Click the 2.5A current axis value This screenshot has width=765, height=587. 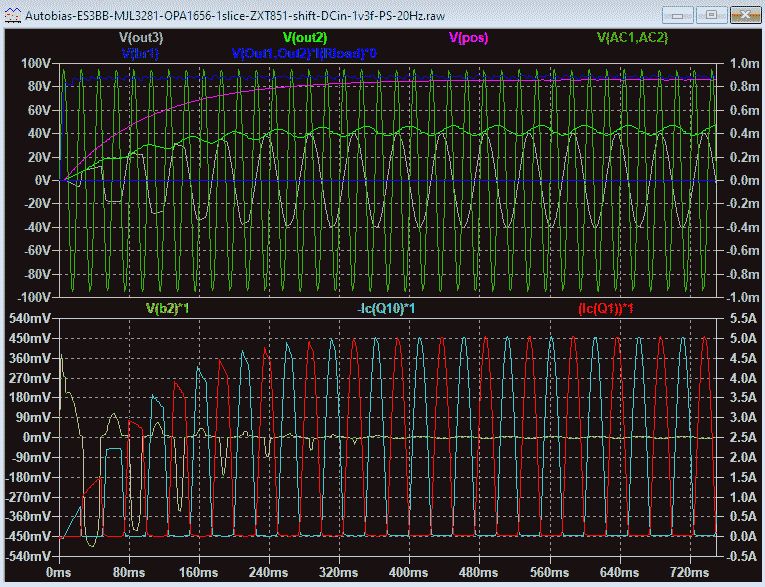pos(744,437)
